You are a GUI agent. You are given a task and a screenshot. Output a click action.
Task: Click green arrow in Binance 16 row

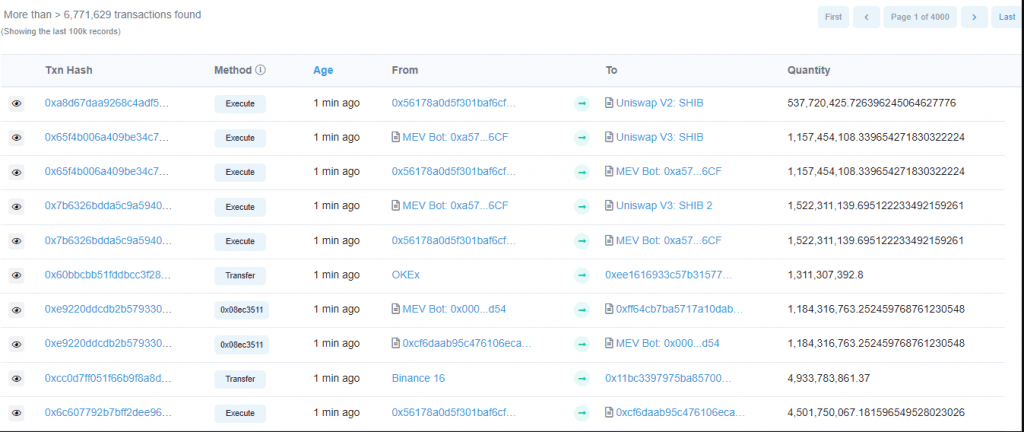tap(582, 379)
